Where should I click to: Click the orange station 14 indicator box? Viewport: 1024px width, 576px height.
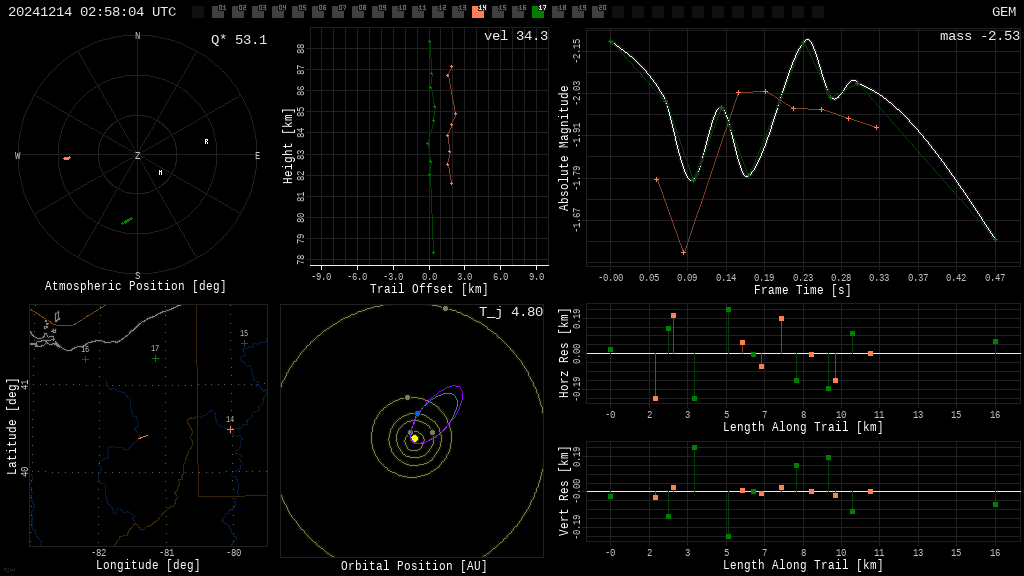pos(478,12)
